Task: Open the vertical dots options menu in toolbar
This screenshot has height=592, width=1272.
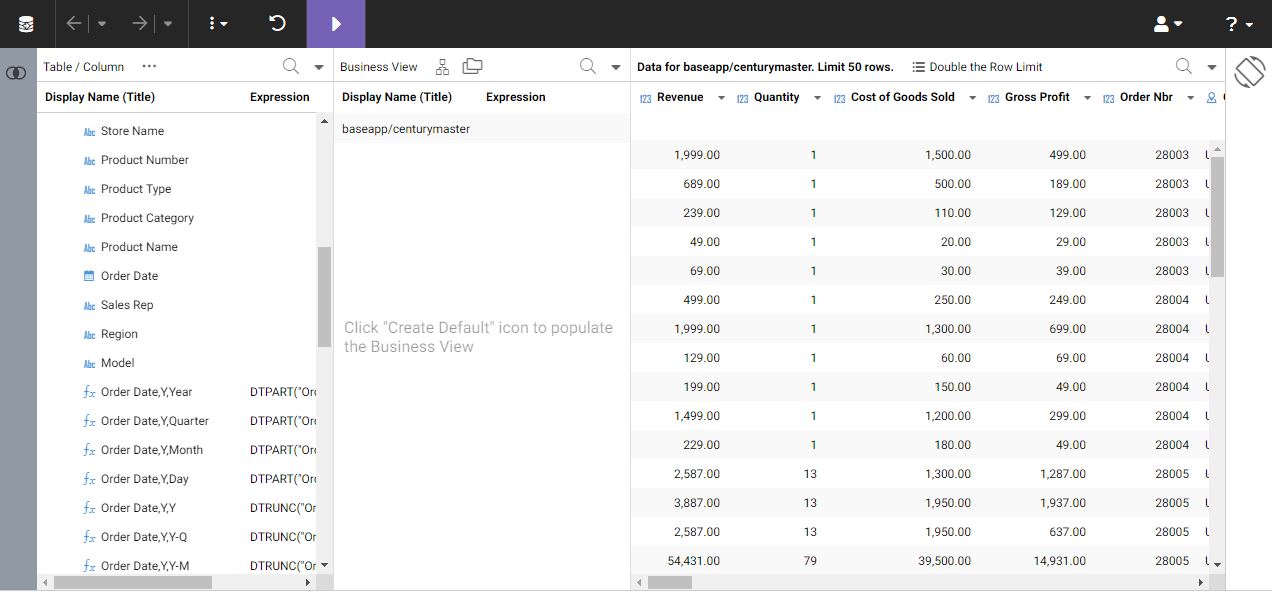Action: point(217,24)
